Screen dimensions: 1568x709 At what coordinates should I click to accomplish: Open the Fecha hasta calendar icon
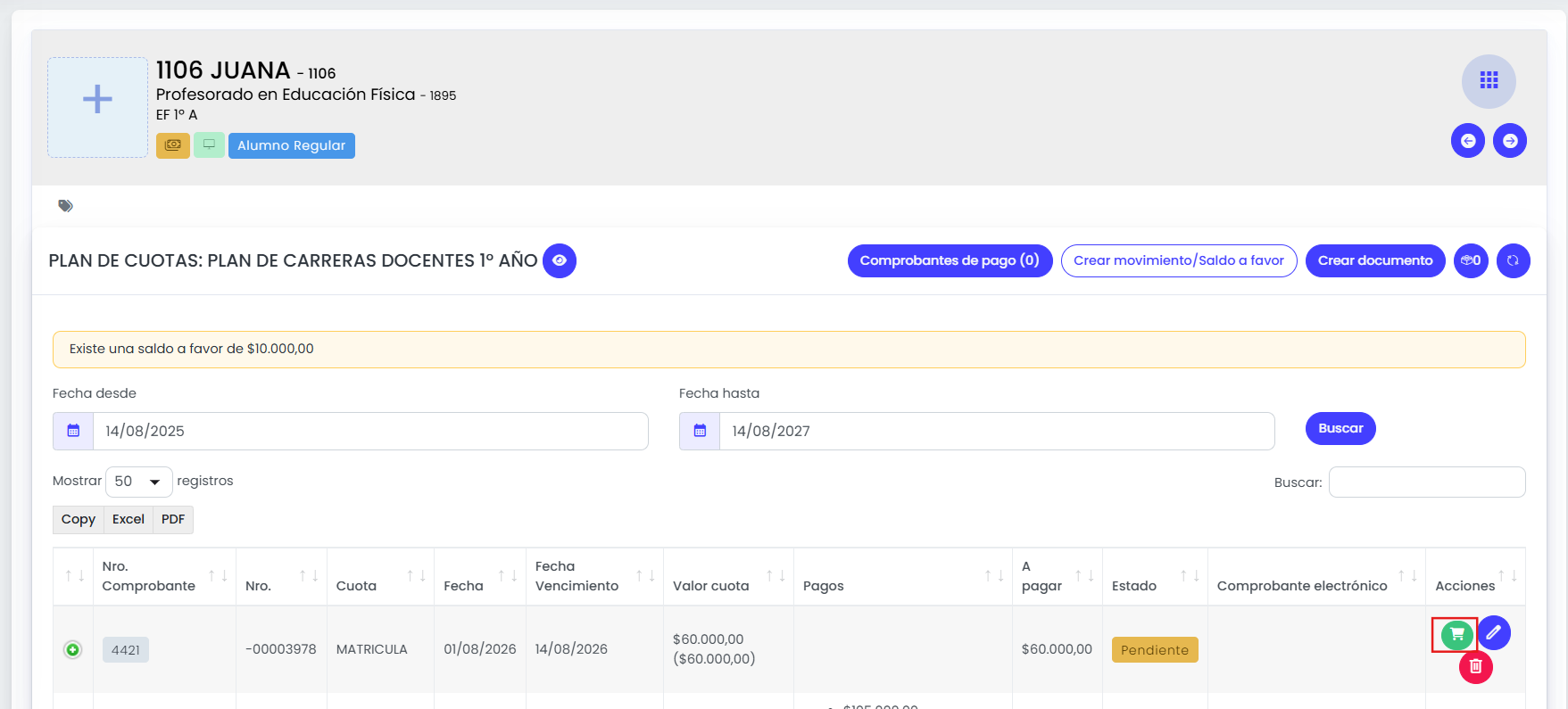click(700, 431)
